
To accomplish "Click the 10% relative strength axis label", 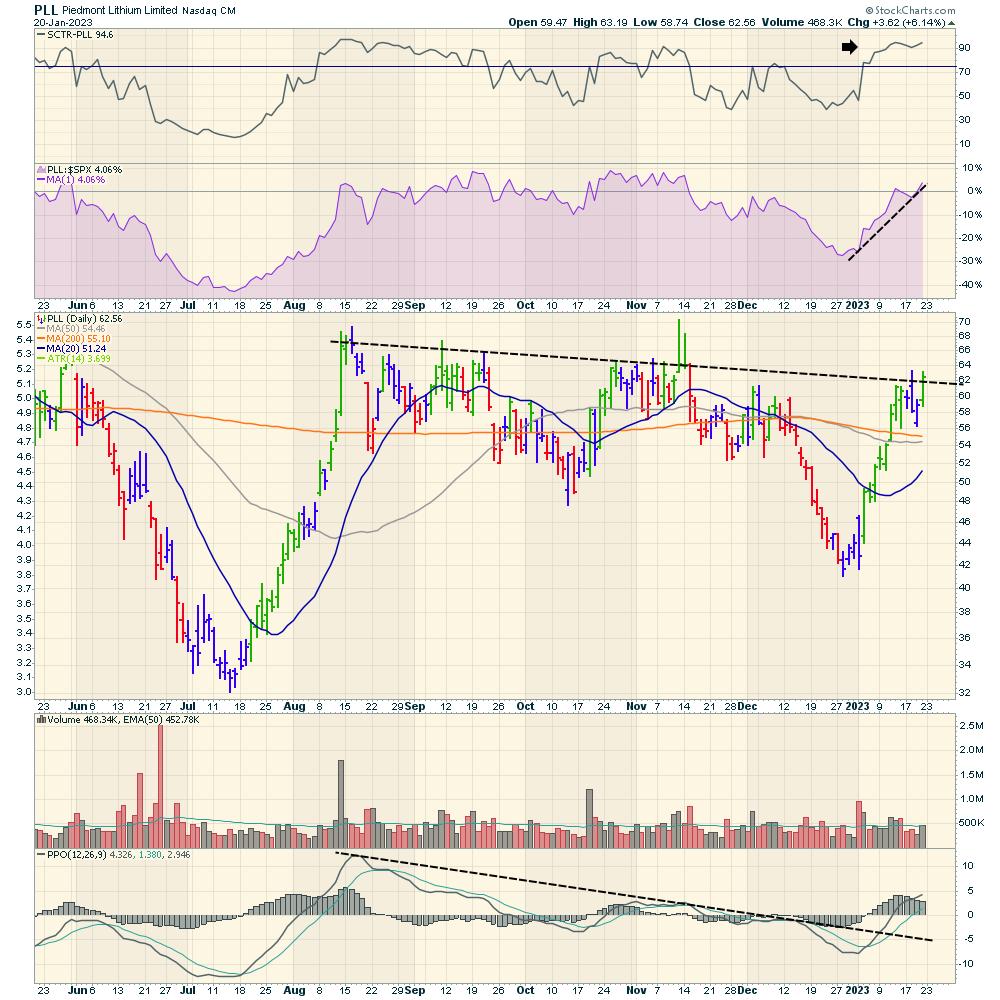I will click(x=973, y=168).
